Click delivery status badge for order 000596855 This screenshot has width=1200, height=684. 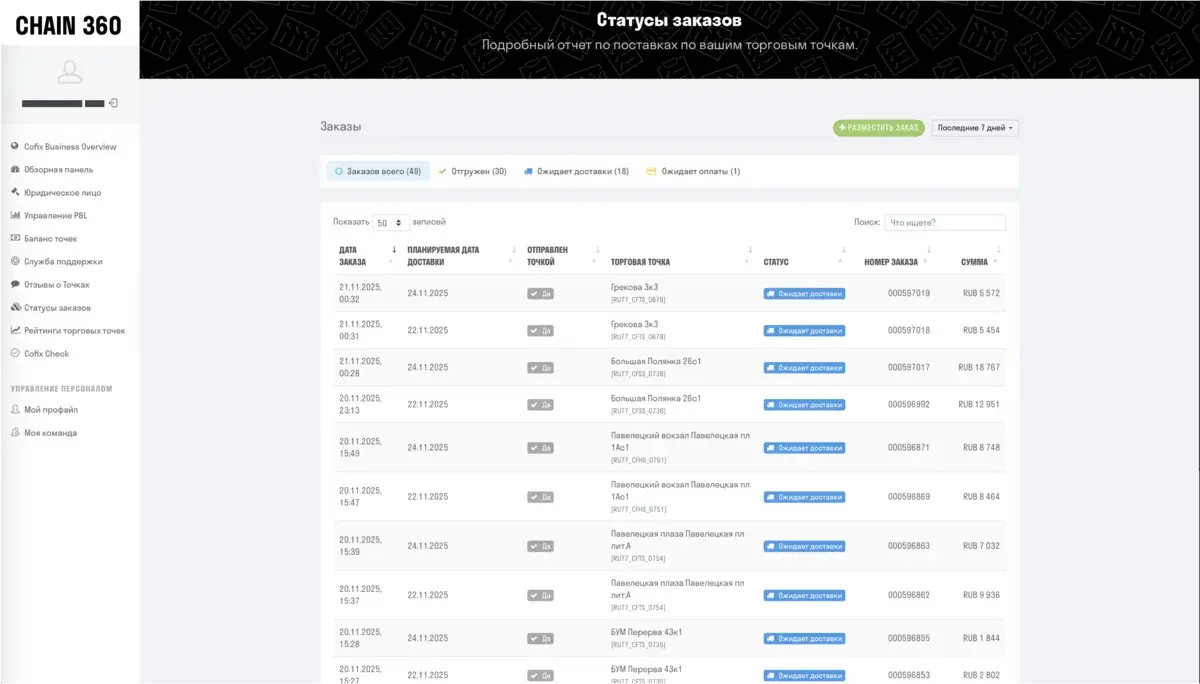pos(804,639)
